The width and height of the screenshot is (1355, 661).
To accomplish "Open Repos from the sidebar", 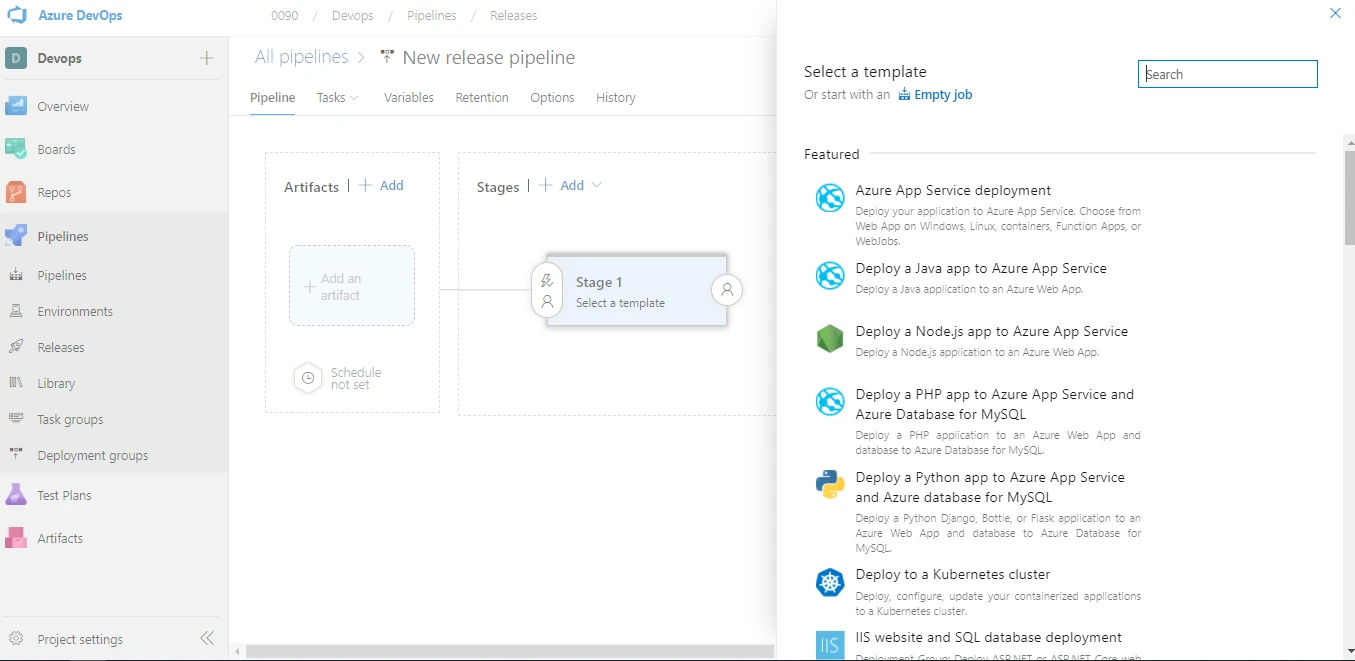I will (x=55, y=192).
